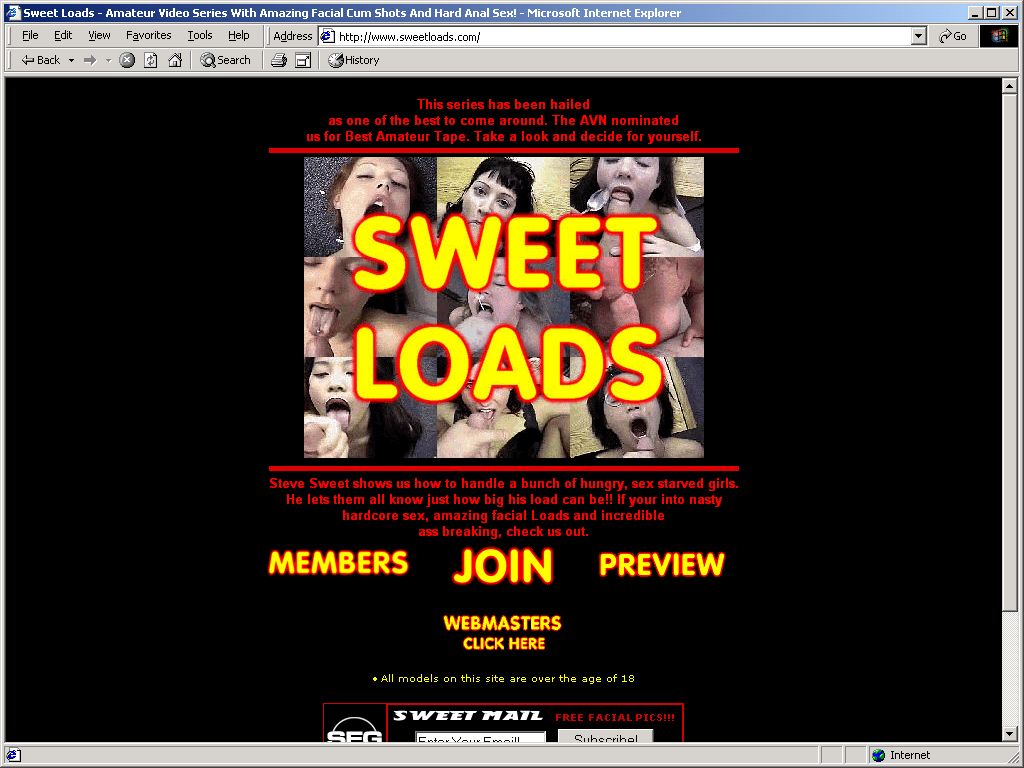The image size is (1024, 768).
Task: Open the Help menu
Action: click(x=238, y=35)
